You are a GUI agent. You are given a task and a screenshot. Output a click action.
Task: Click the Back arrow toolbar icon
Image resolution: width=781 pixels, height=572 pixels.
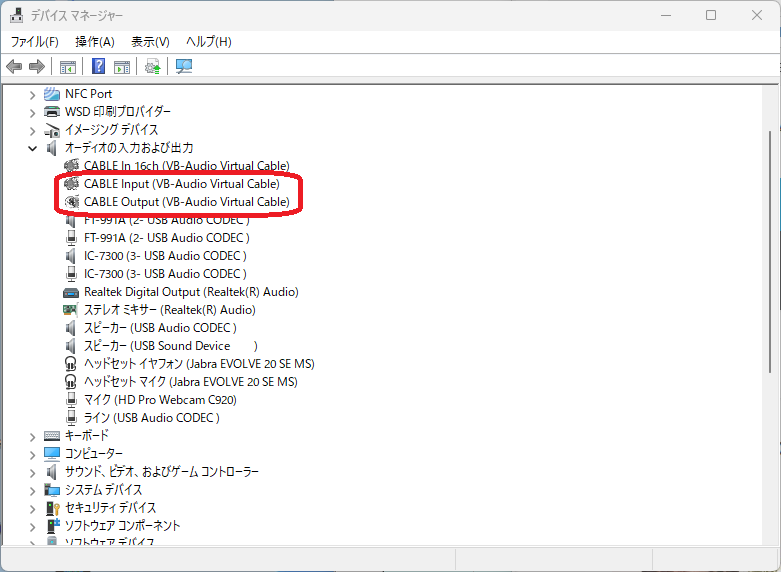pyautogui.click(x=14, y=66)
